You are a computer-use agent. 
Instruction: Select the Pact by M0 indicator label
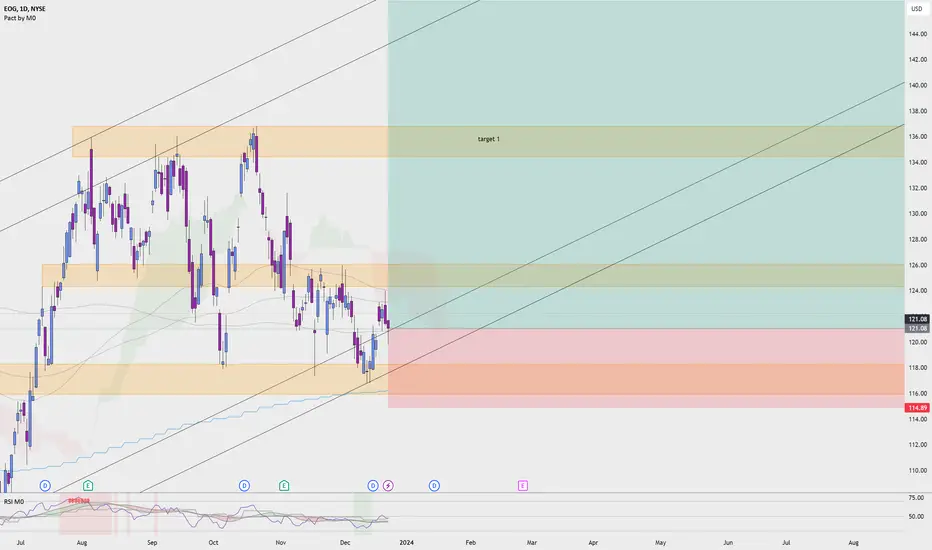(20, 18)
